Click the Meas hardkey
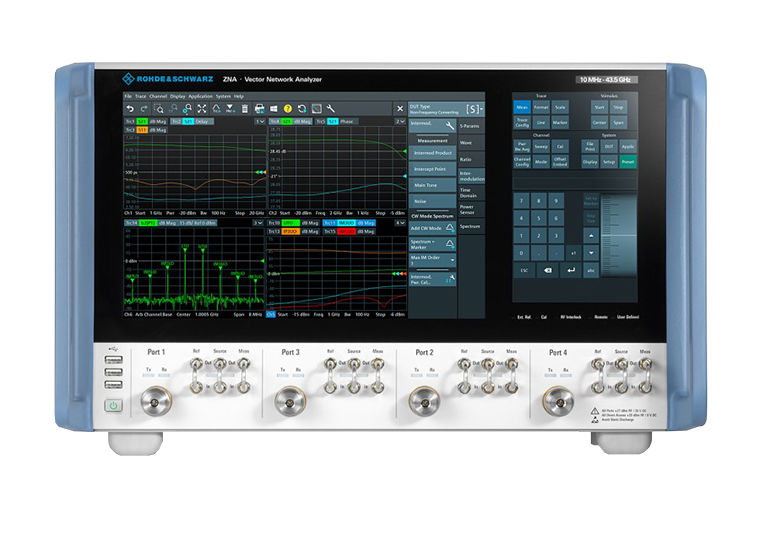This screenshot has height=550, width=760. coord(522,107)
